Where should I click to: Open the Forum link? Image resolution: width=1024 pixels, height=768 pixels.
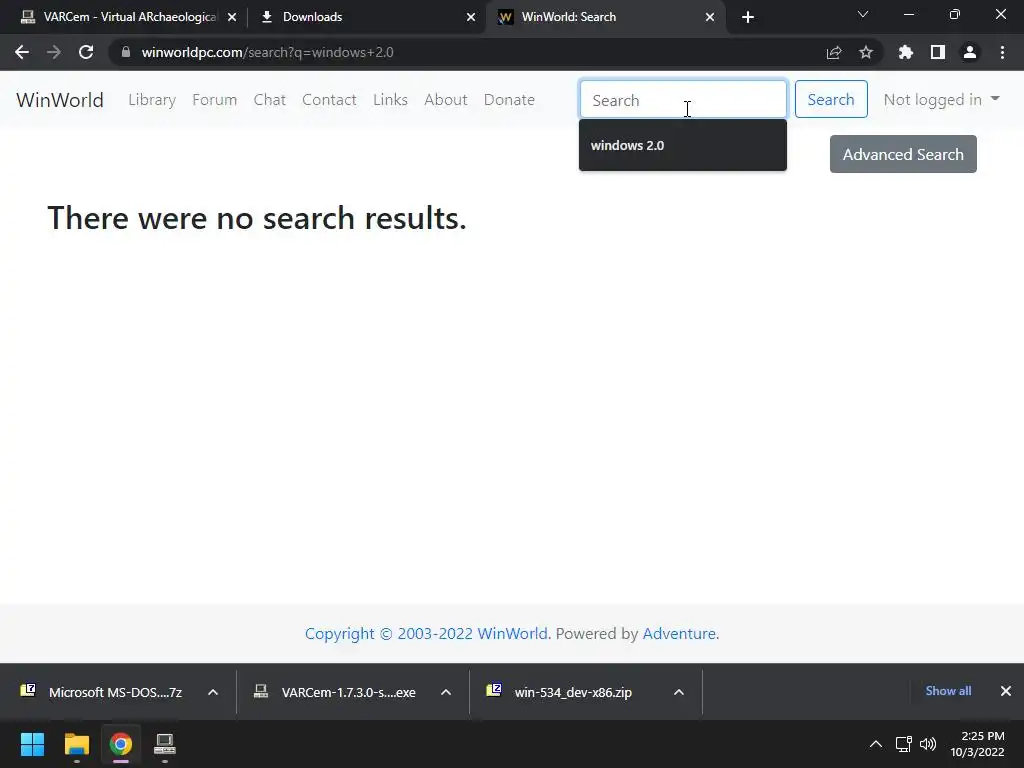click(x=214, y=100)
